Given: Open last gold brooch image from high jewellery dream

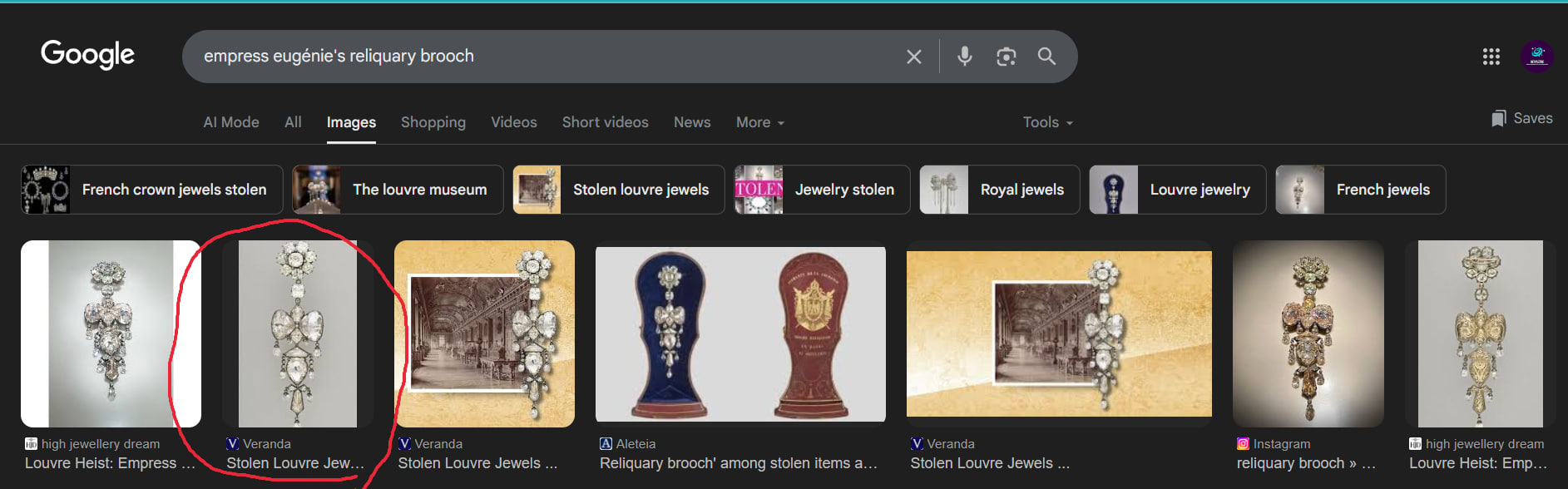Looking at the screenshot, I should tap(1480, 333).
